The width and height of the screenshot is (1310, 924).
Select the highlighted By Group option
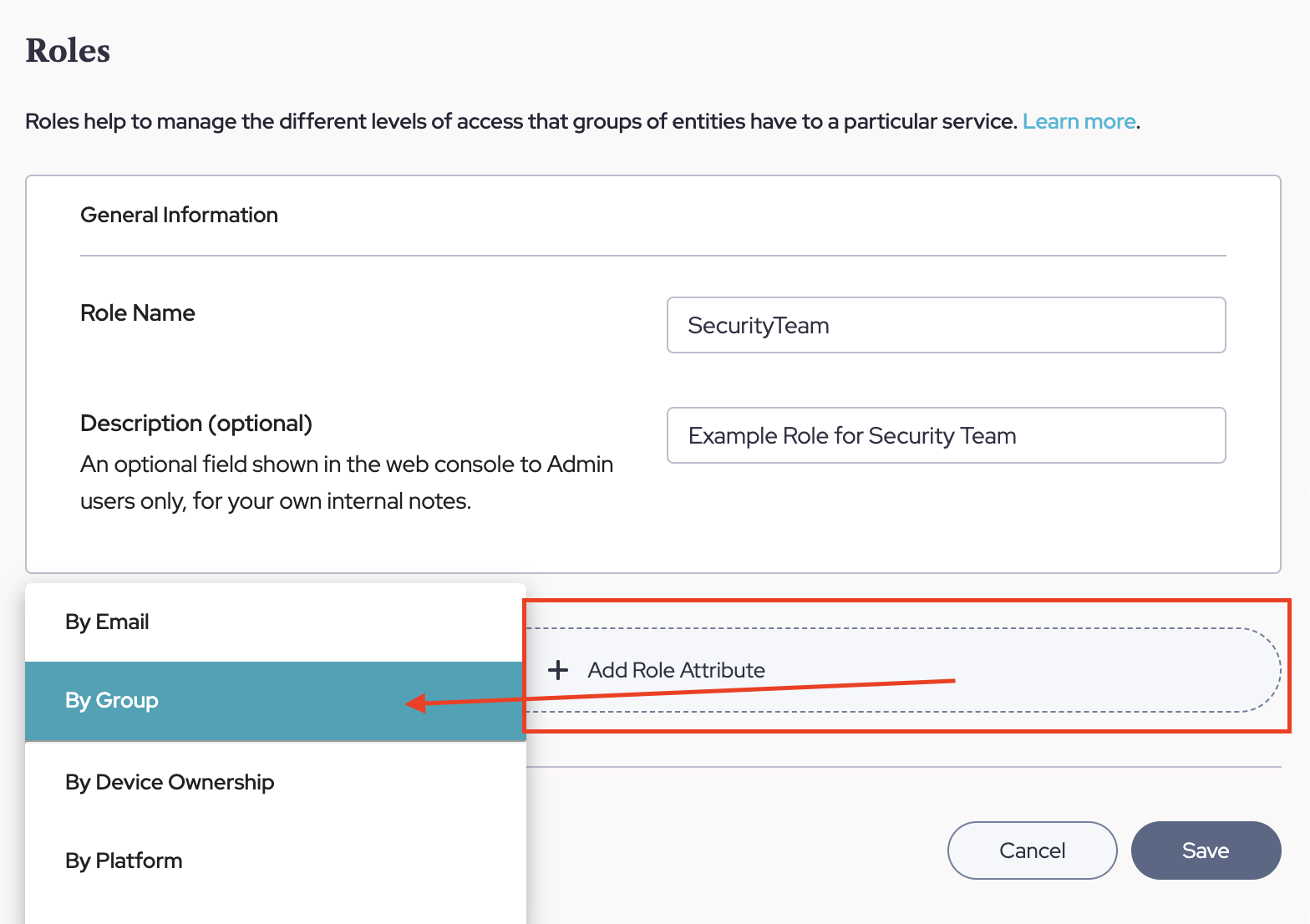coord(112,701)
